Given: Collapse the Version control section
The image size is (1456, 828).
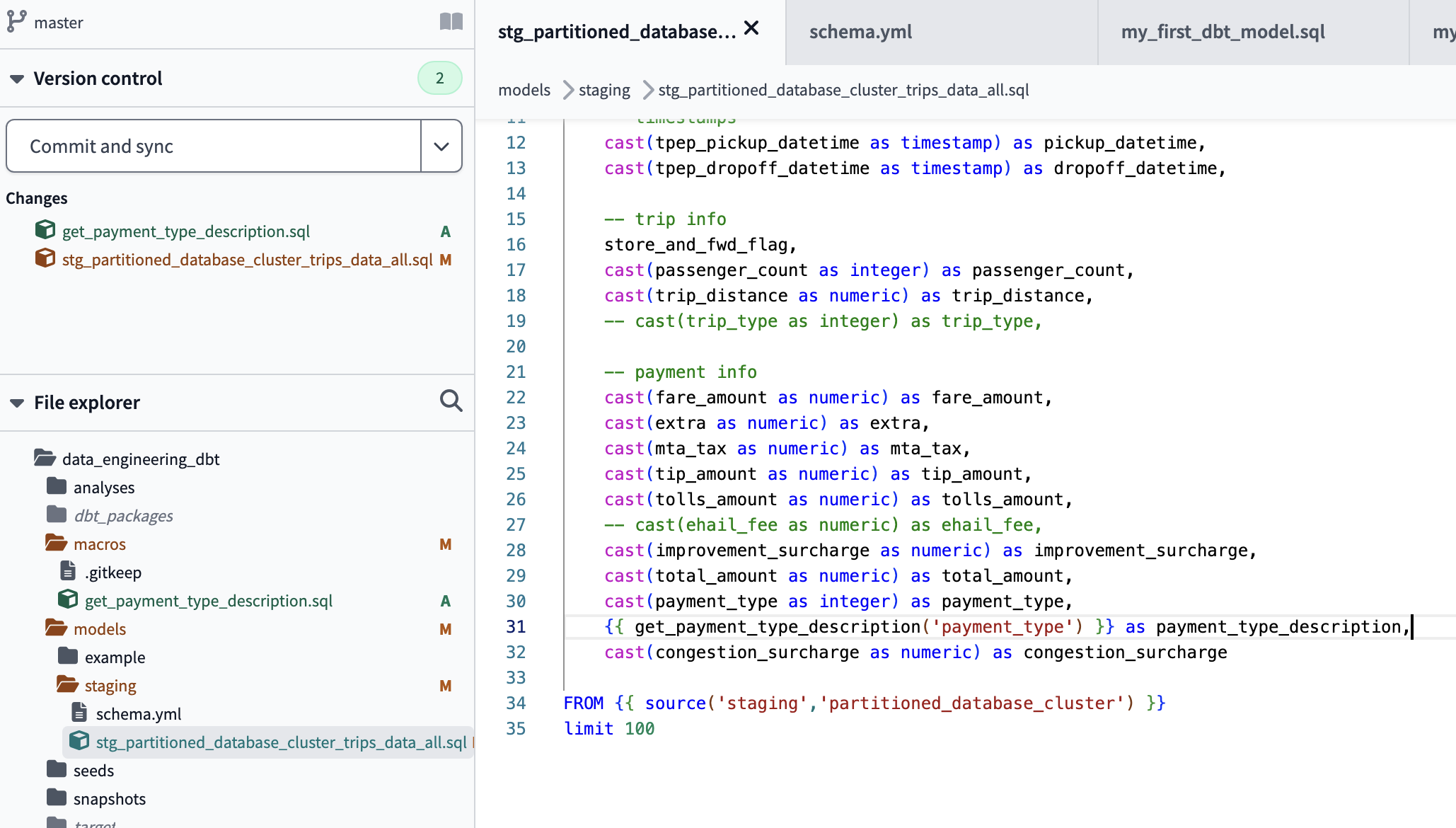Looking at the screenshot, I should pos(17,79).
